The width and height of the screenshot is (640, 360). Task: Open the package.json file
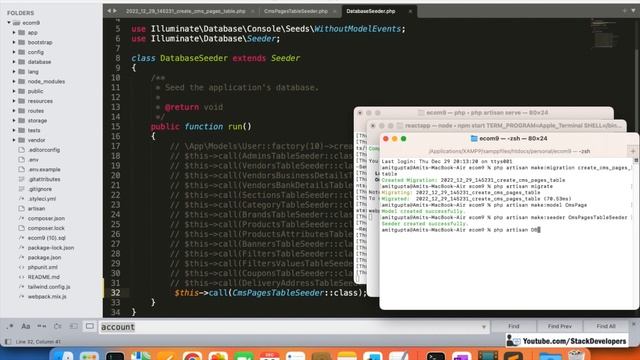pos(44,258)
